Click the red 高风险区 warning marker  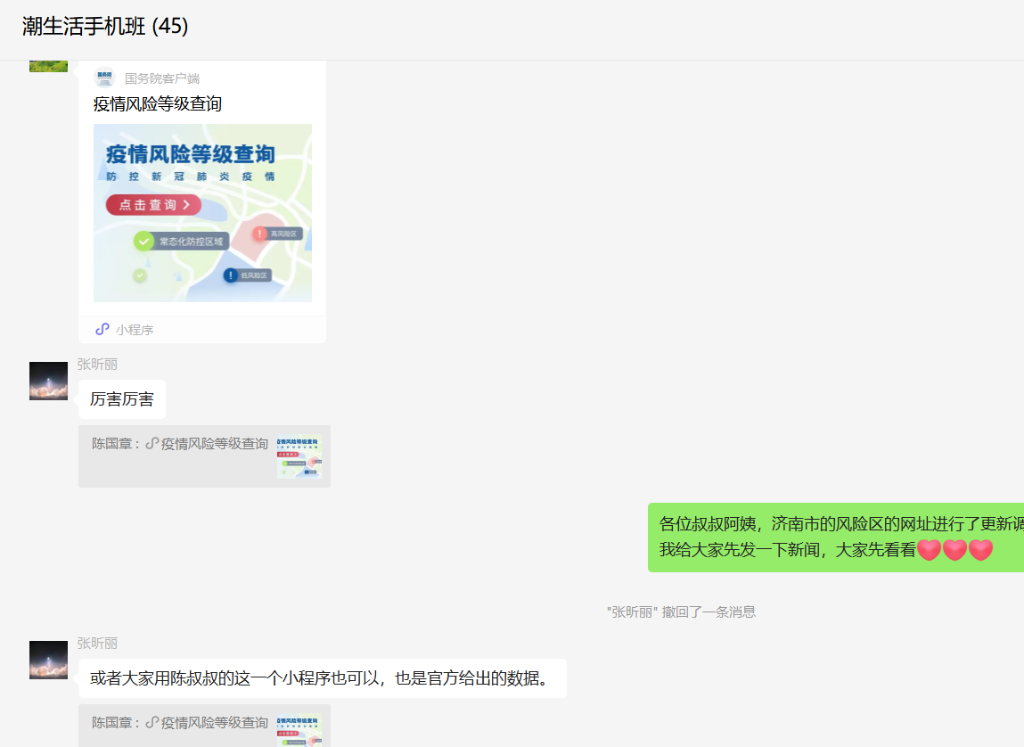pos(260,234)
